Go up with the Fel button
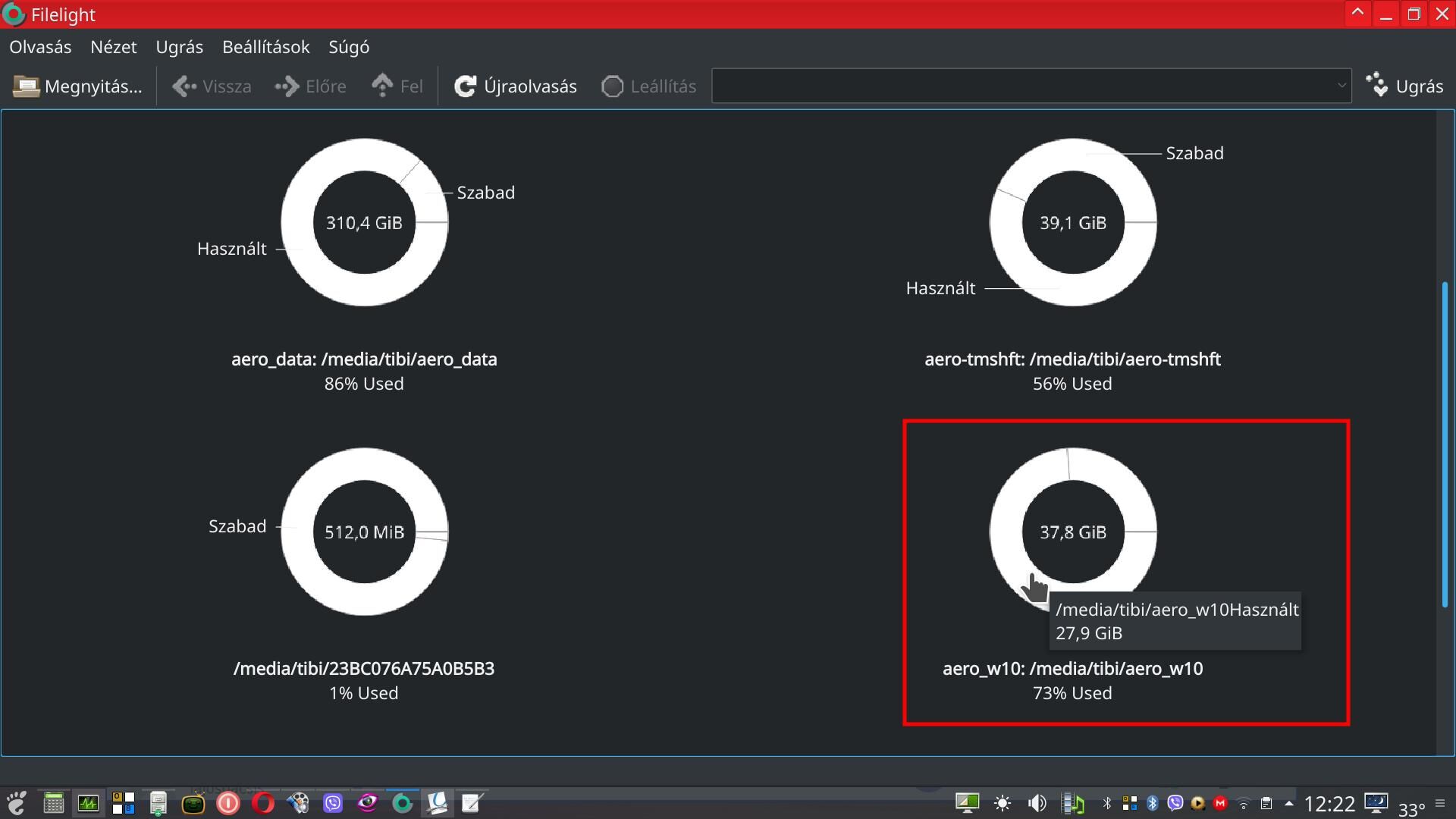The height and width of the screenshot is (819, 1456). [x=397, y=86]
